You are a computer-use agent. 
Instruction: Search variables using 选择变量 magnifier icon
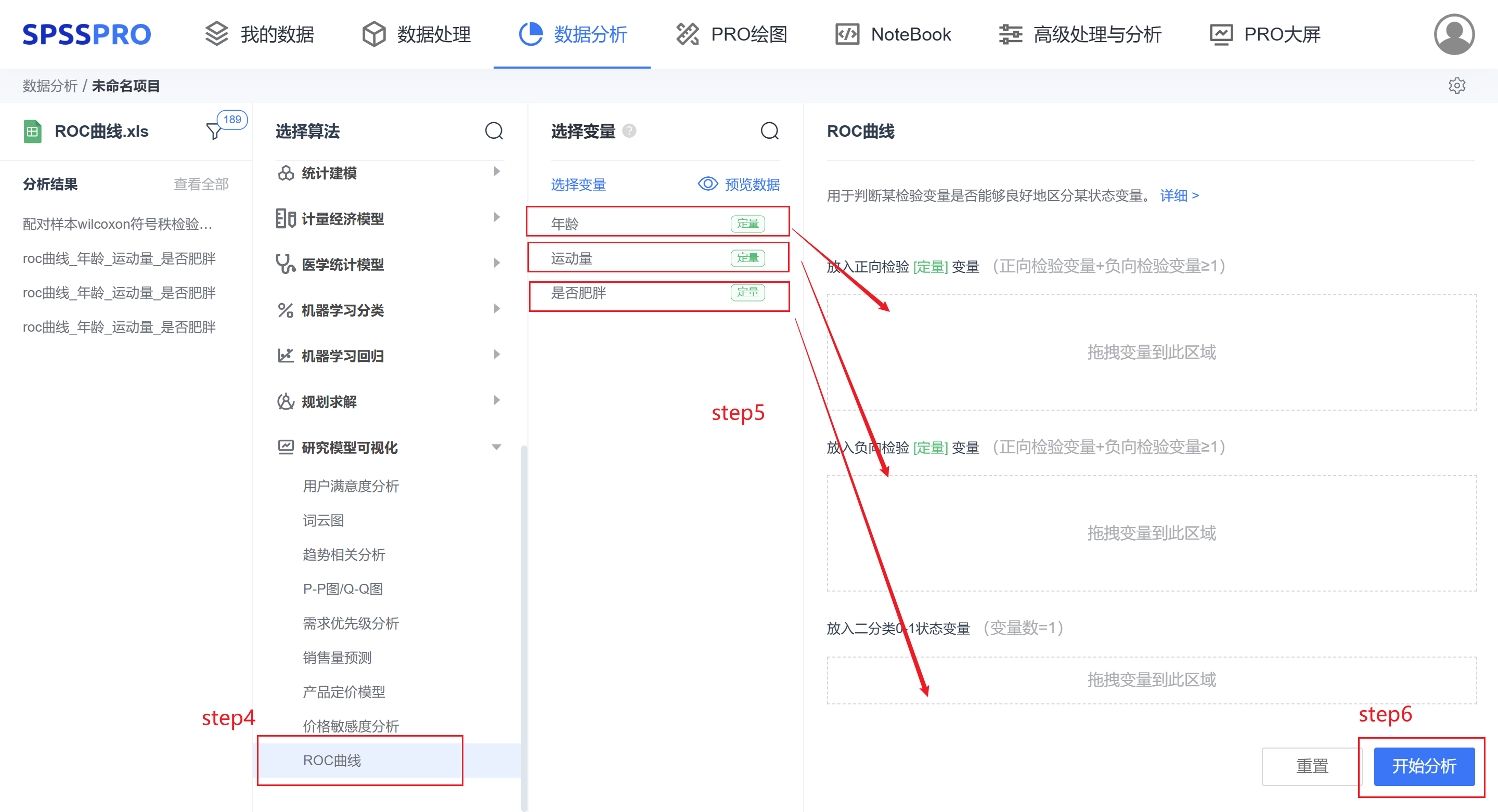coord(769,132)
